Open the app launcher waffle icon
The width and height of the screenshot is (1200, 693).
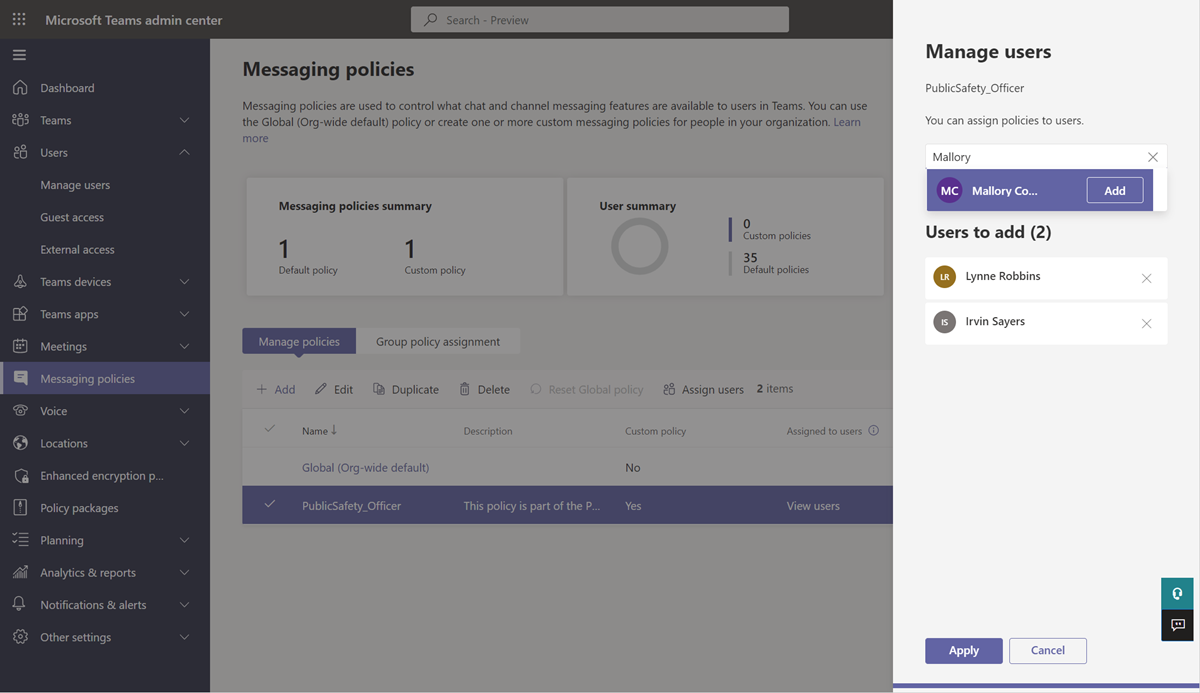19,20
